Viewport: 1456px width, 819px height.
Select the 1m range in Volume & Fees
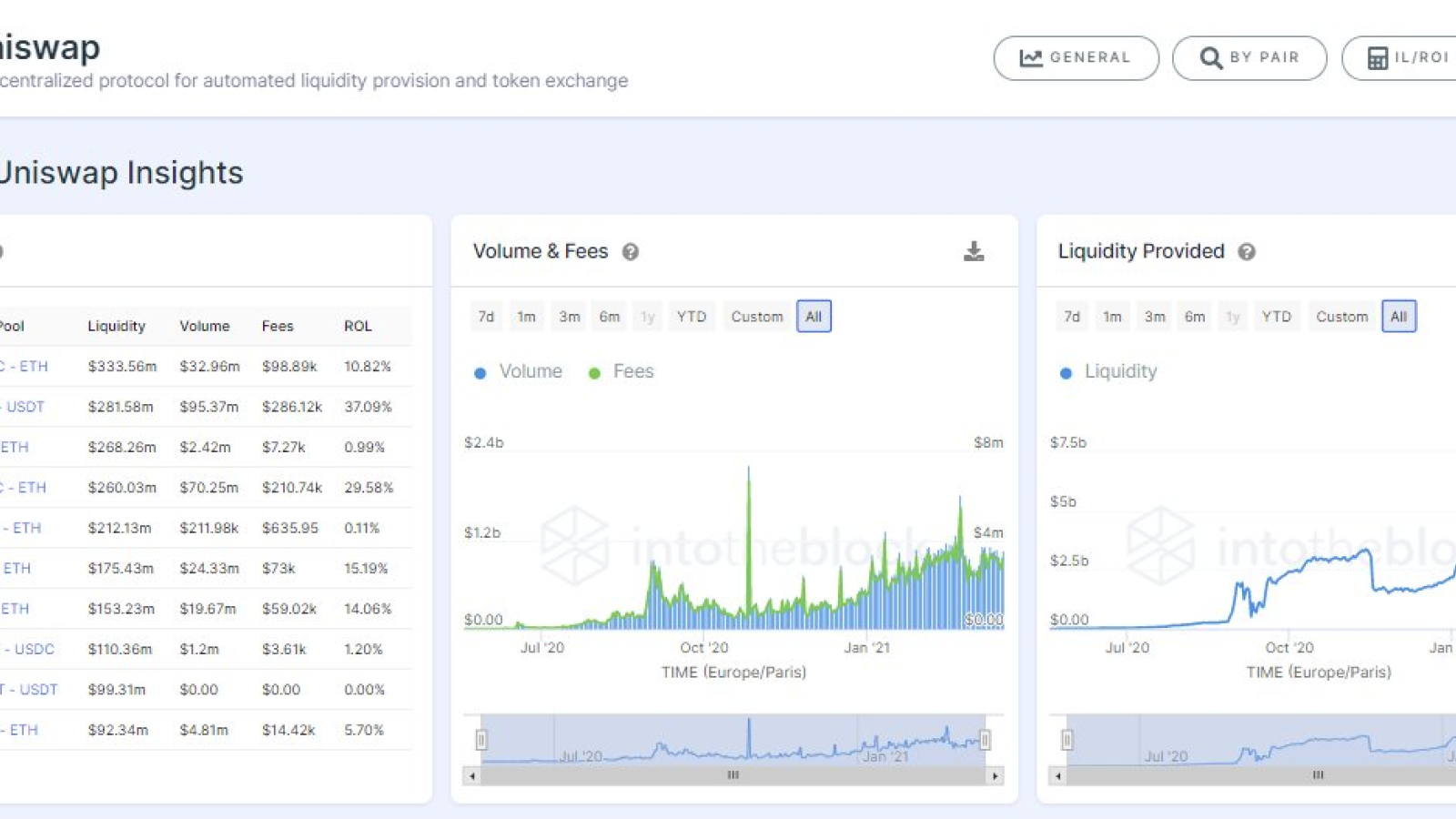526,317
